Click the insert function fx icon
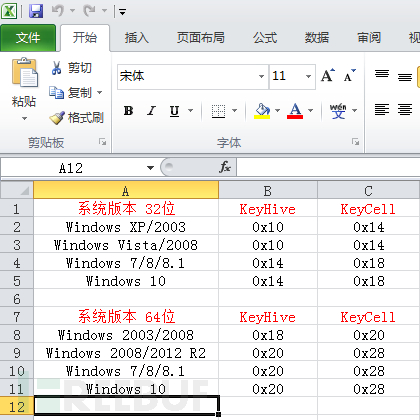The height and width of the screenshot is (420, 420). (225, 167)
